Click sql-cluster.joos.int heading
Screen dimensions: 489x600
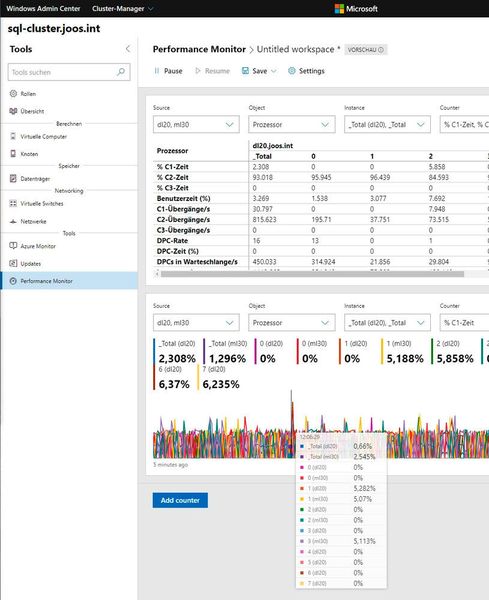tap(54, 28)
